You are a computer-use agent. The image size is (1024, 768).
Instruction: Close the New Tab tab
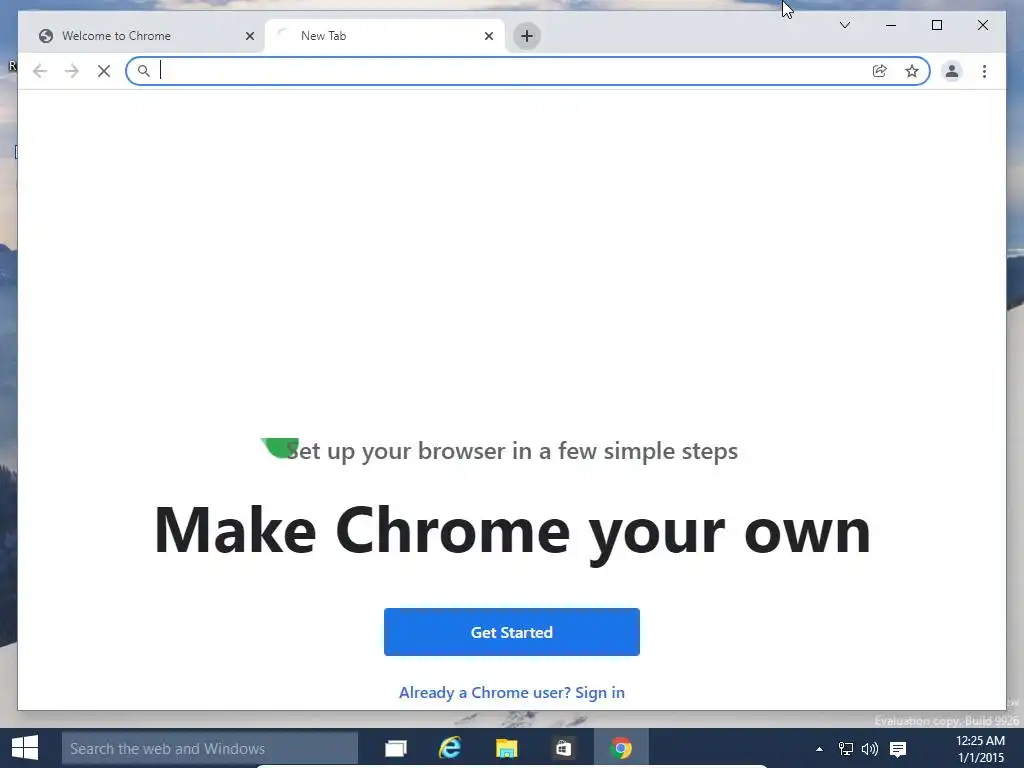click(488, 36)
